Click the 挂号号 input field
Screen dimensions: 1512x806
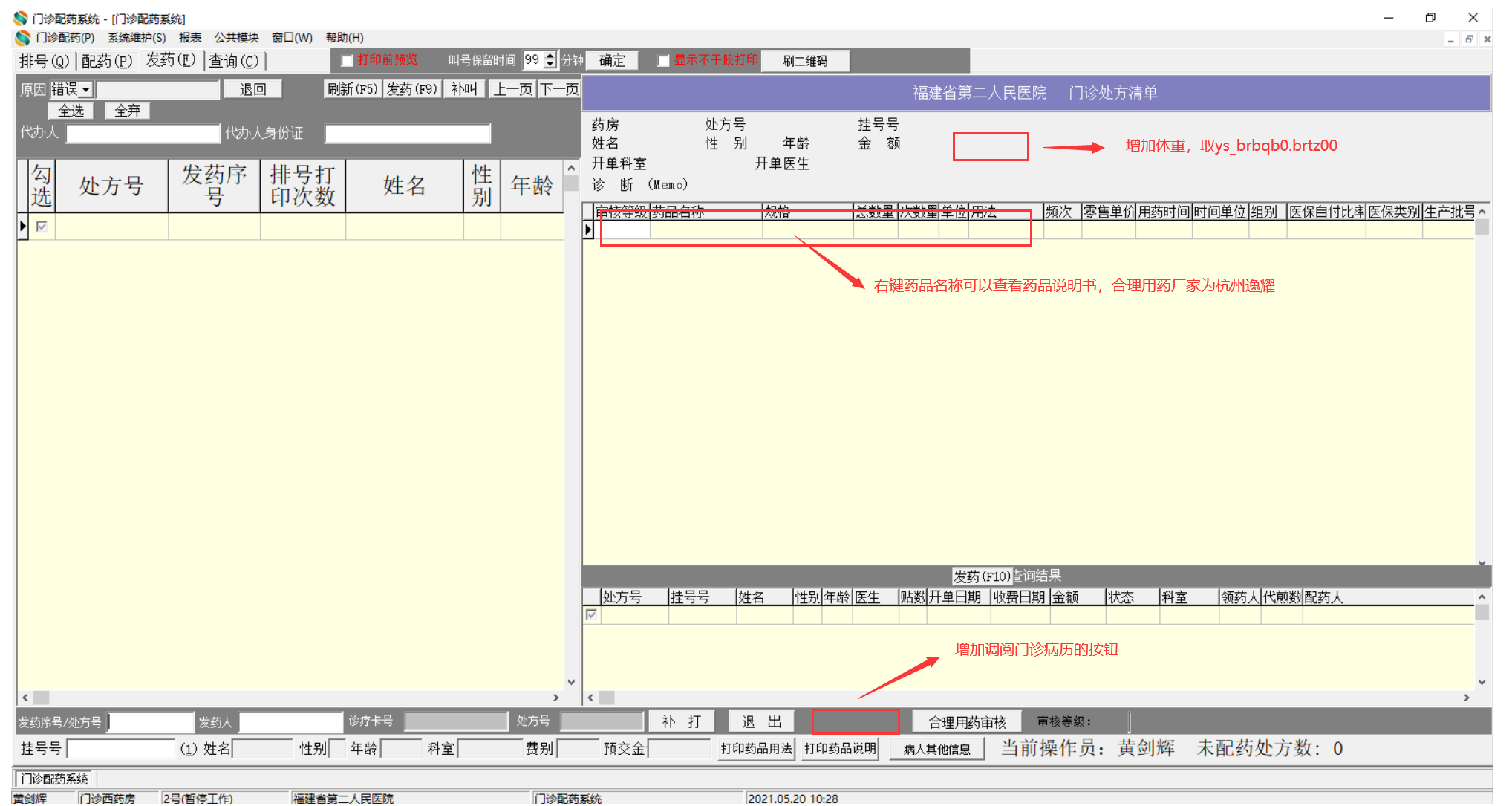[120, 749]
